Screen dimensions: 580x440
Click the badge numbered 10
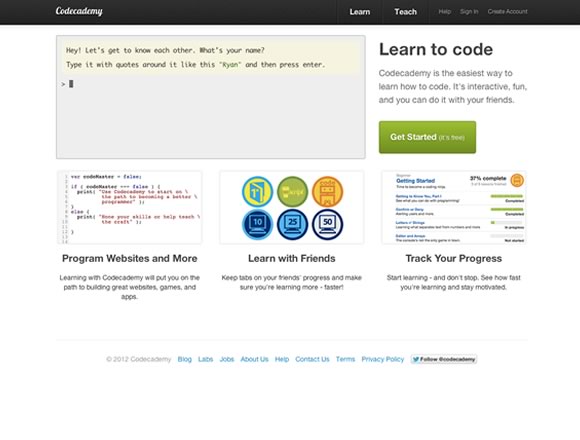point(257,224)
